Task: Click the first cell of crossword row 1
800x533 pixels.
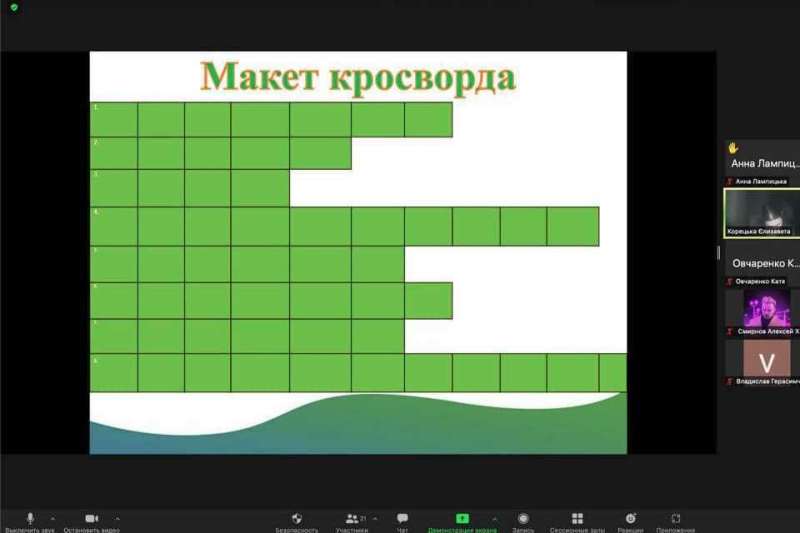Action: pos(114,119)
